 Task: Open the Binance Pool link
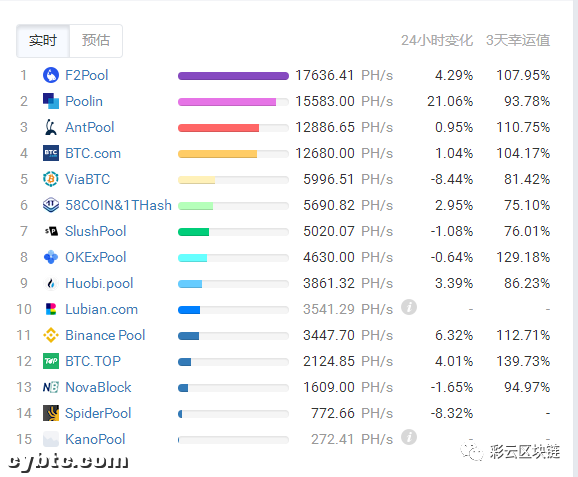click(105, 335)
